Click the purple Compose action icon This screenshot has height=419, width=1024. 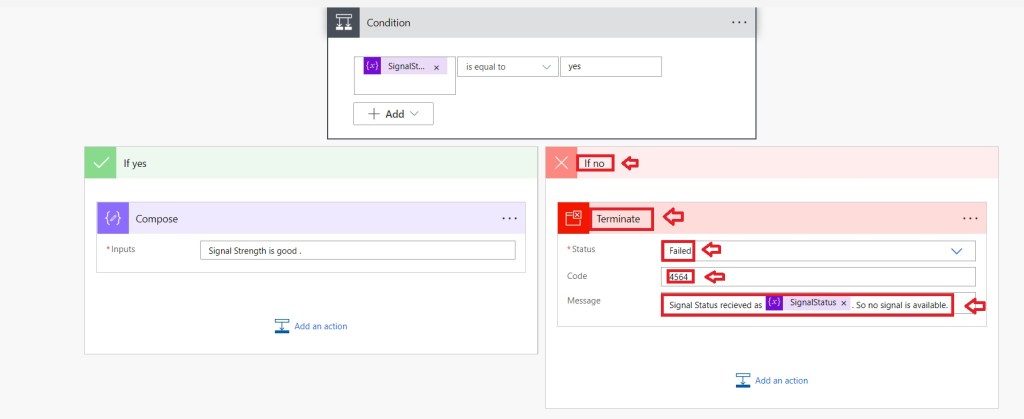tap(113, 218)
